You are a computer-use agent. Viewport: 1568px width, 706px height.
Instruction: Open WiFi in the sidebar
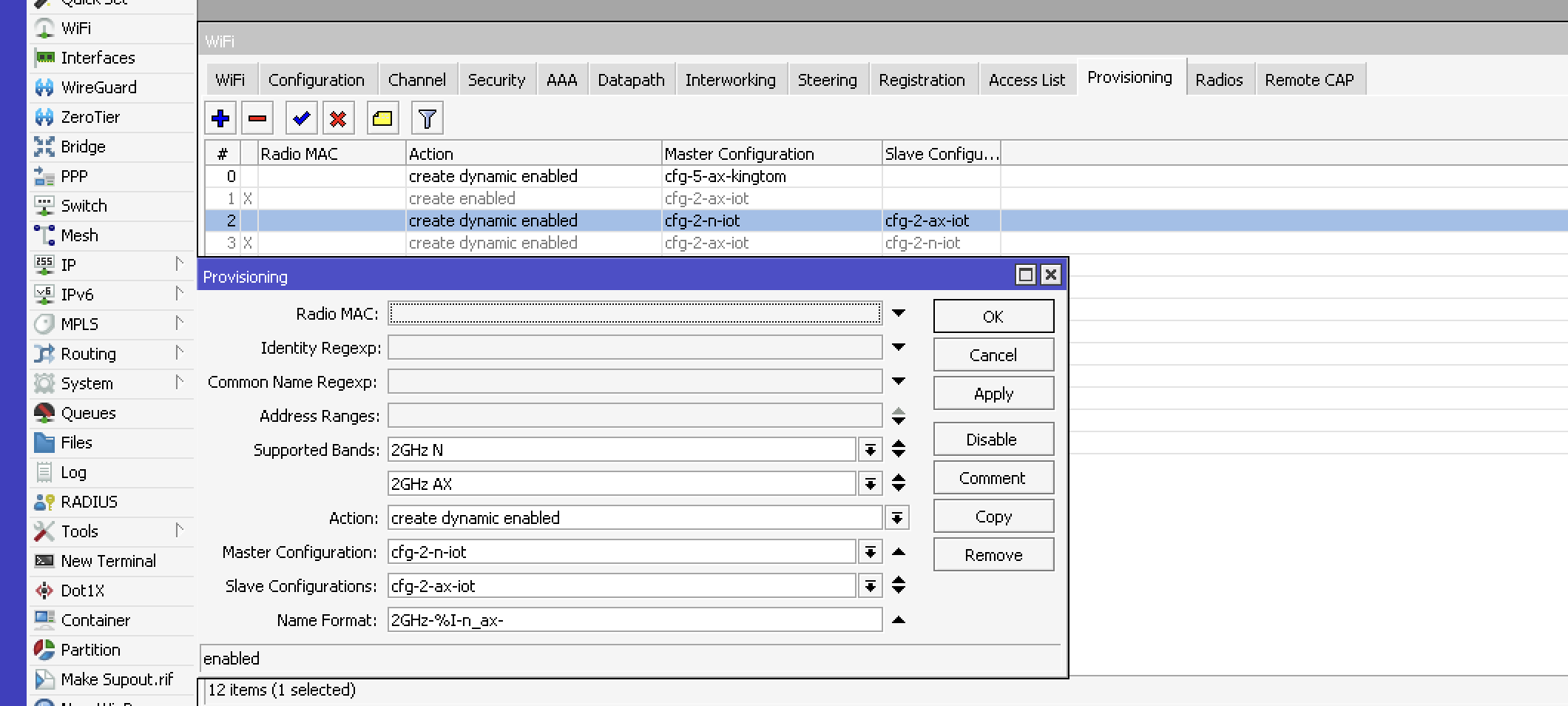coord(76,28)
